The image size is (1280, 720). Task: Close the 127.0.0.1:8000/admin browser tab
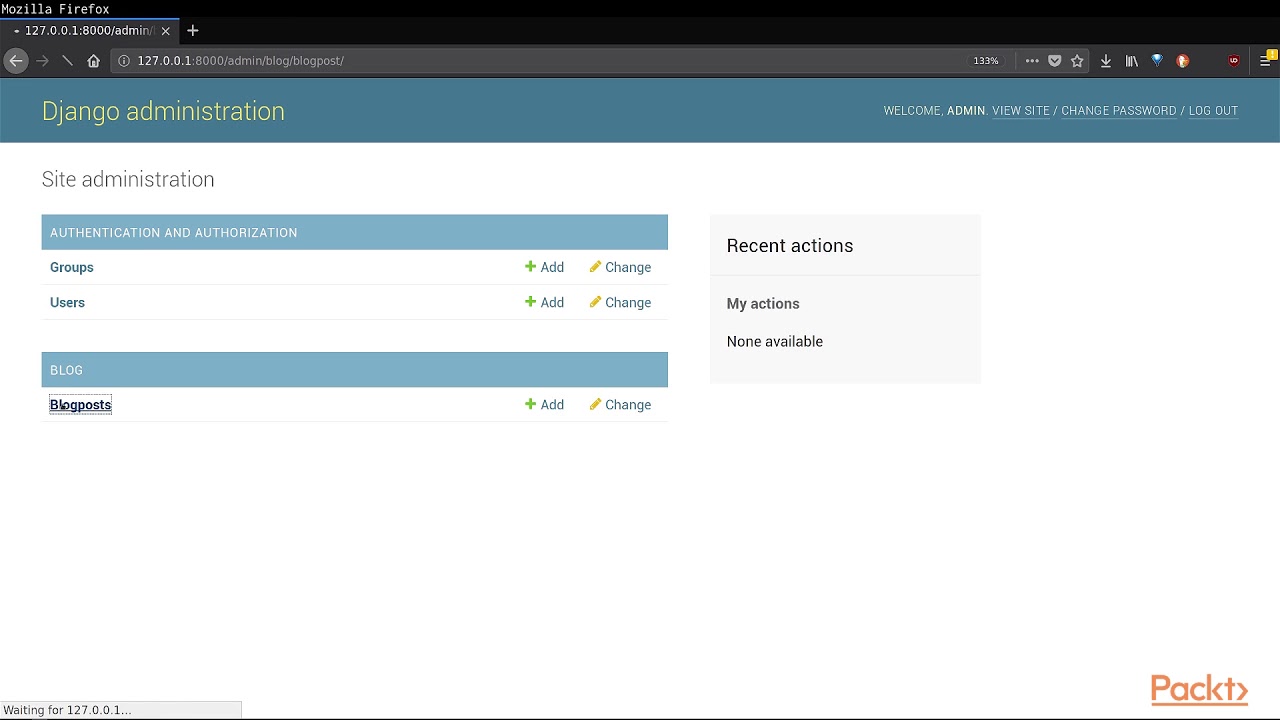[x=166, y=31]
